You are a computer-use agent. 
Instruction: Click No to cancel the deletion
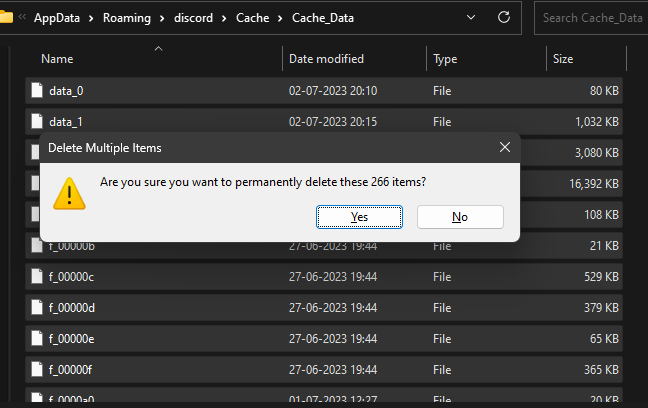pyautogui.click(x=460, y=217)
